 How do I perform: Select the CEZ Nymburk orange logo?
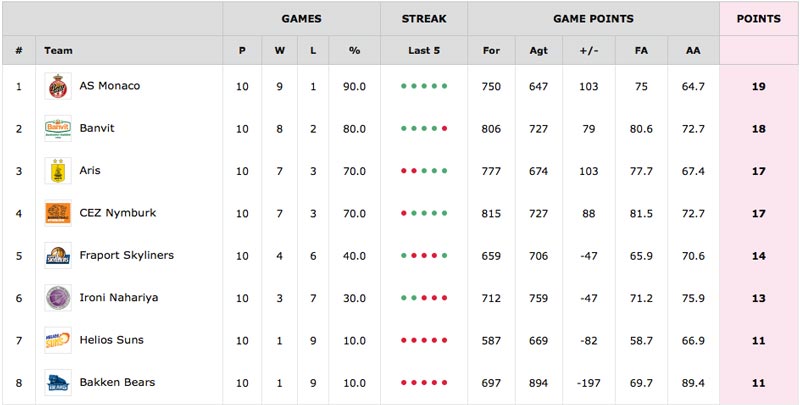58,213
